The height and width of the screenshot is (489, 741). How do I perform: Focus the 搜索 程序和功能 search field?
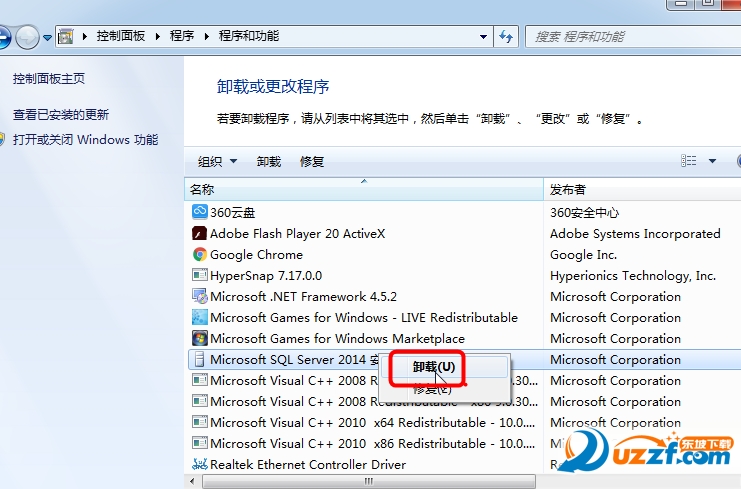click(633, 36)
